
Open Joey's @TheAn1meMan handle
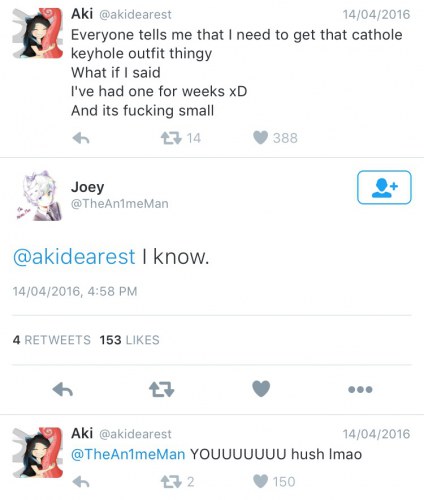120,204
